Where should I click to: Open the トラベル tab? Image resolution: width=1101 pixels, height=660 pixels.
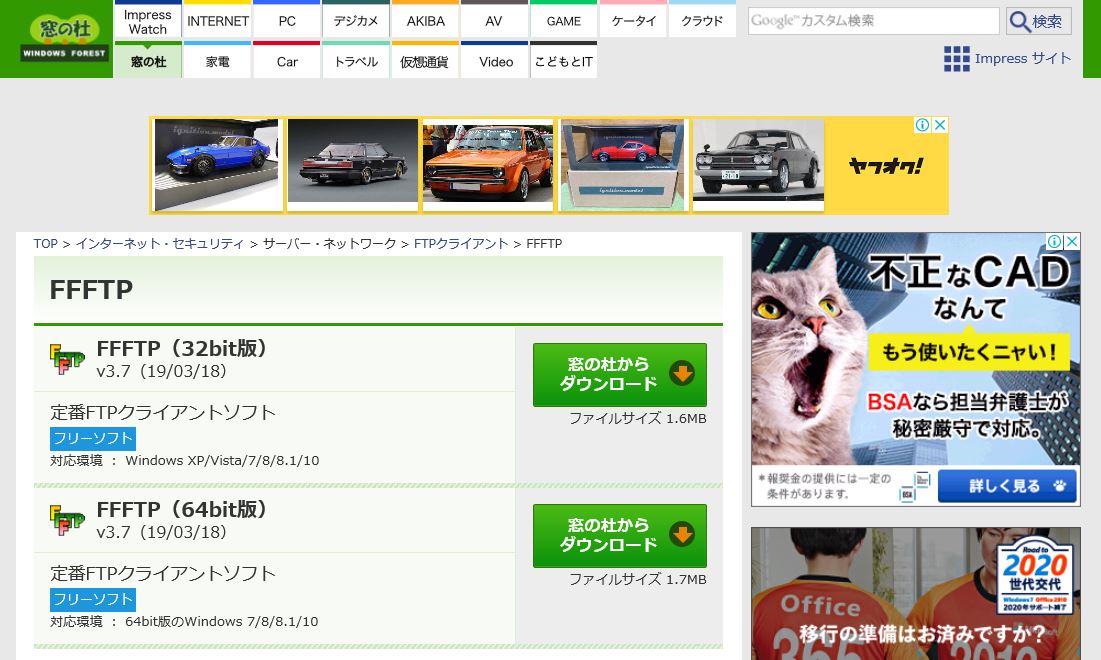[356, 61]
